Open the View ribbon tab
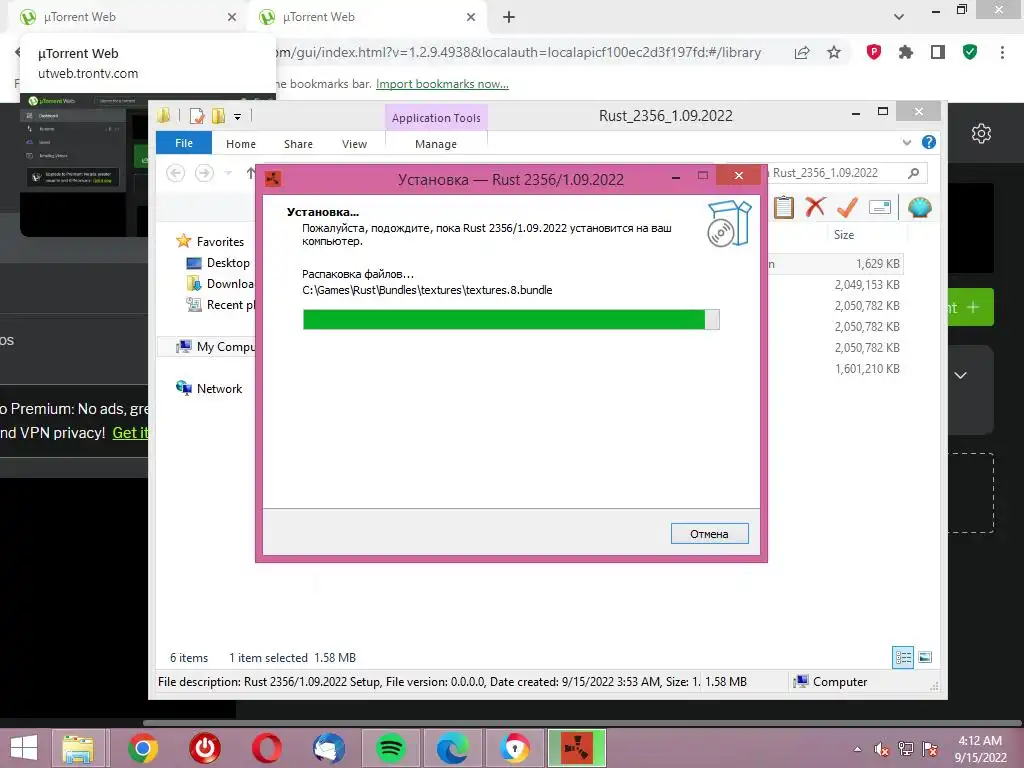Image resolution: width=1024 pixels, height=768 pixels. 355,144
